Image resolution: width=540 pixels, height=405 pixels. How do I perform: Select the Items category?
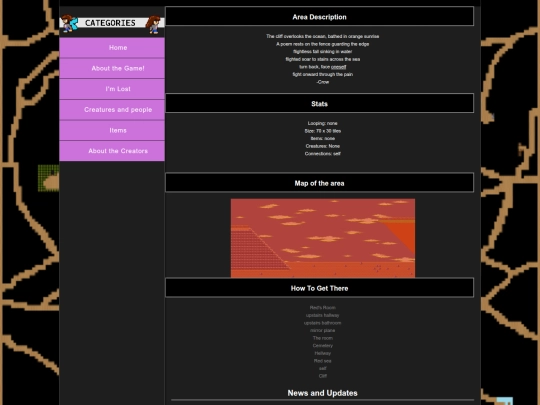click(x=112, y=130)
